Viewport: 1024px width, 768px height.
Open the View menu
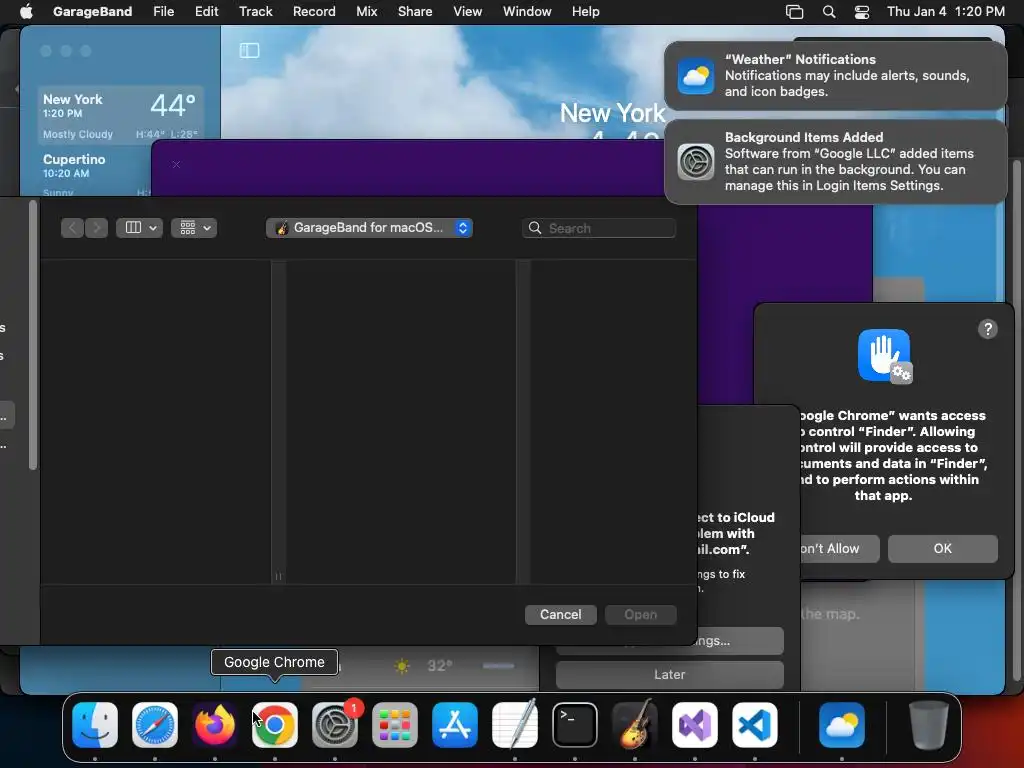(468, 11)
